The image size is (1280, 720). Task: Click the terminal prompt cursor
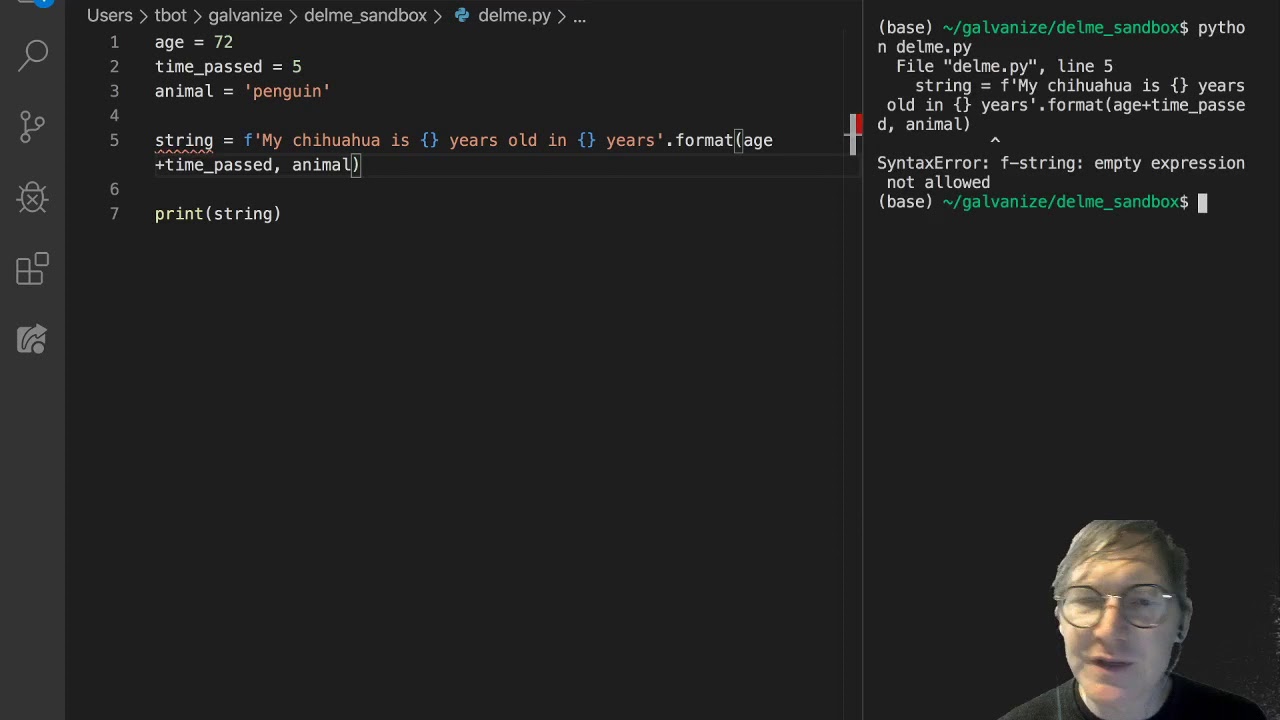coord(1203,203)
